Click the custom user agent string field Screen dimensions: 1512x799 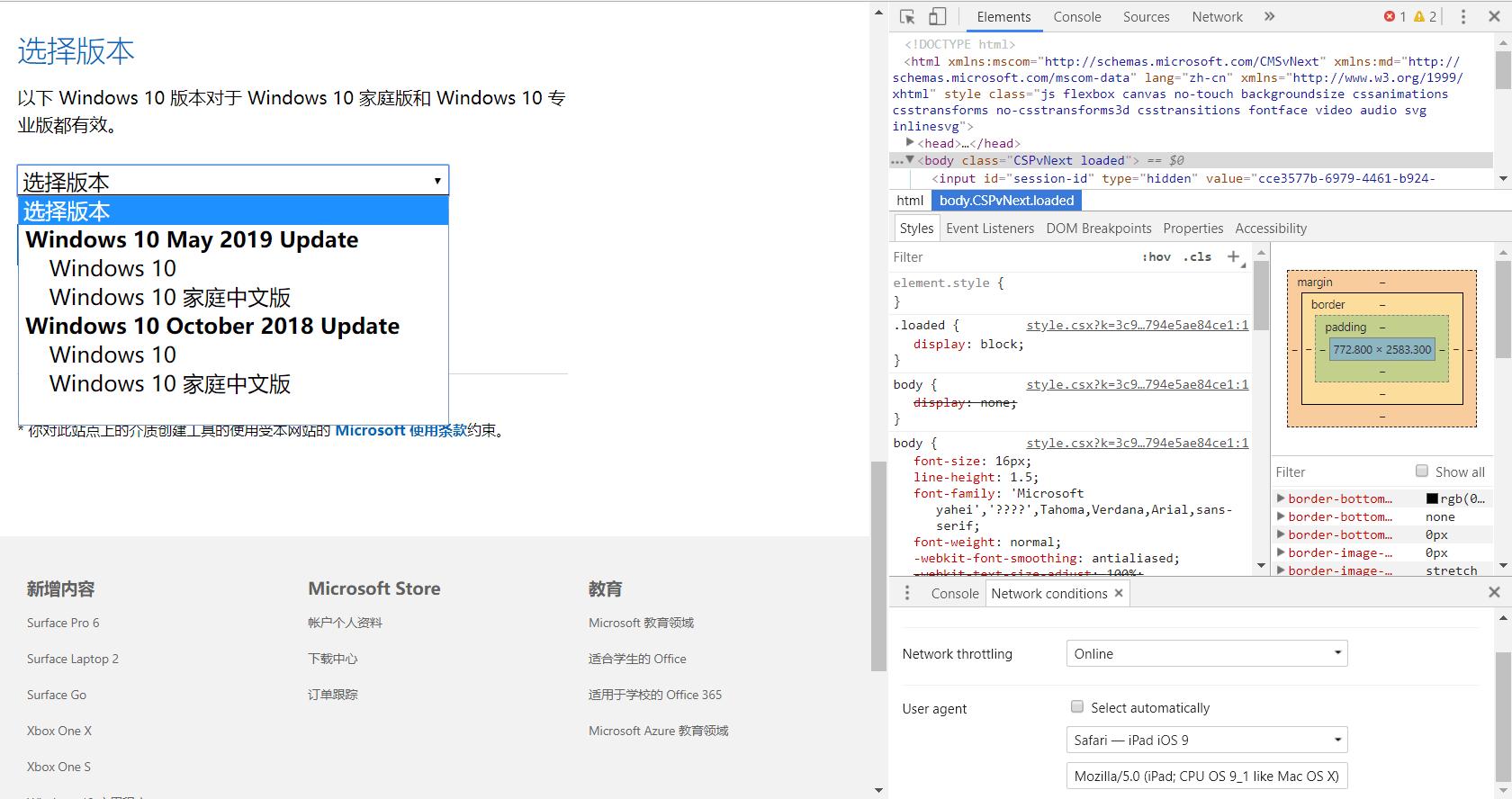pyautogui.click(x=1207, y=776)
